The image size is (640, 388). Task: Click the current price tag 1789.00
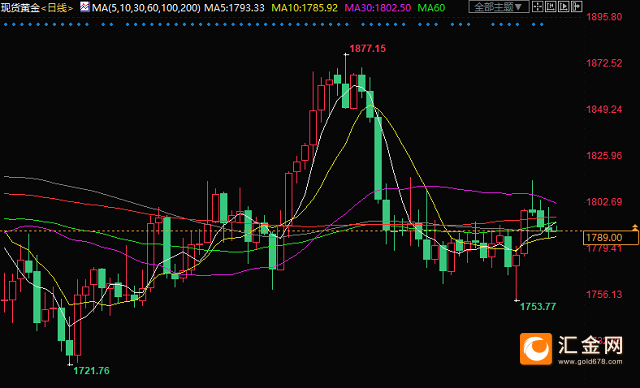point(611,237)
